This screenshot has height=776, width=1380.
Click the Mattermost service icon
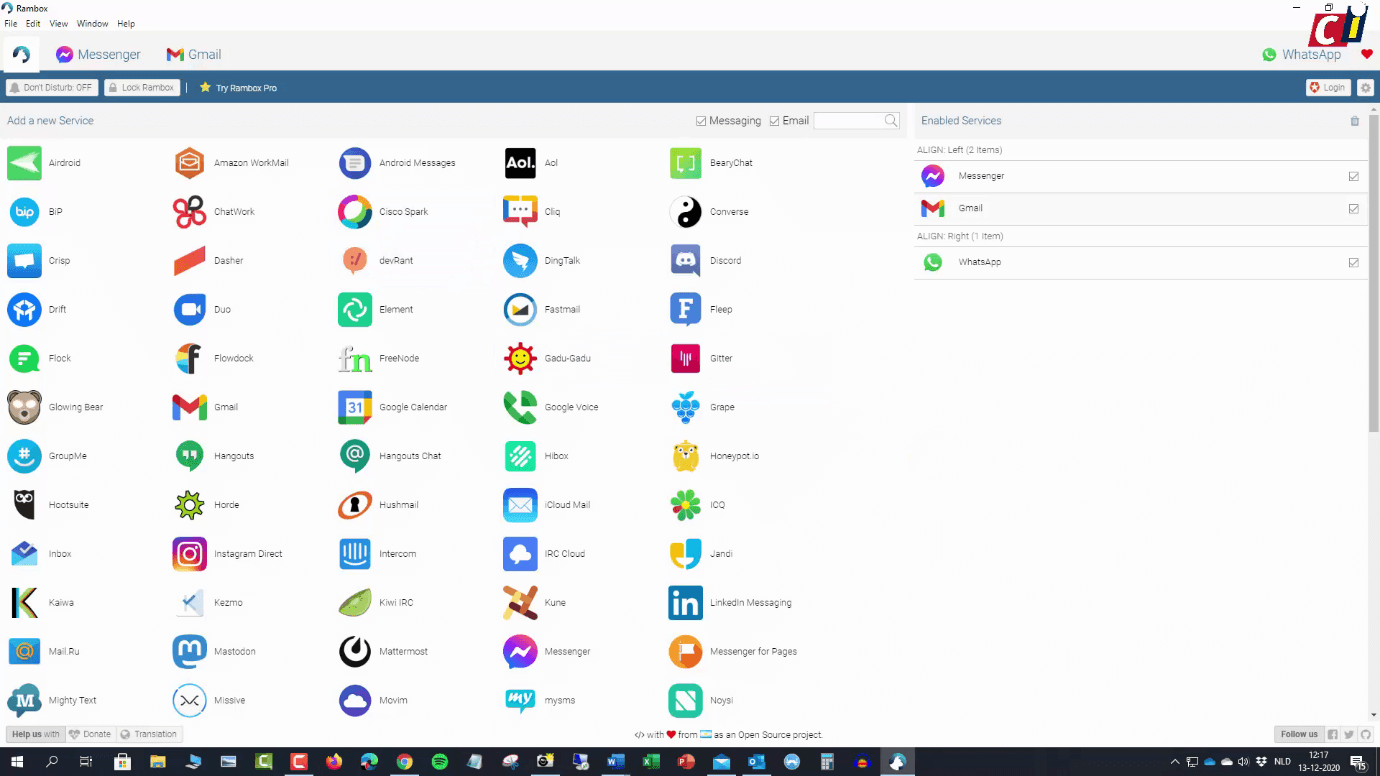[354, 651]
